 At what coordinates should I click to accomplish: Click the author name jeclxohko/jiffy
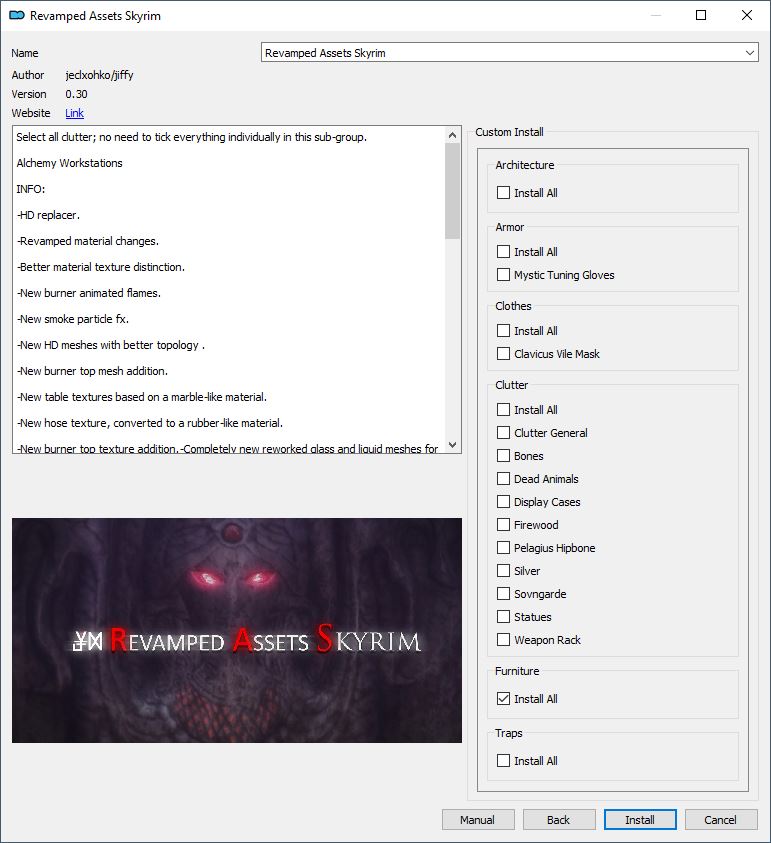pyautogui.click(x=99, y=75)
